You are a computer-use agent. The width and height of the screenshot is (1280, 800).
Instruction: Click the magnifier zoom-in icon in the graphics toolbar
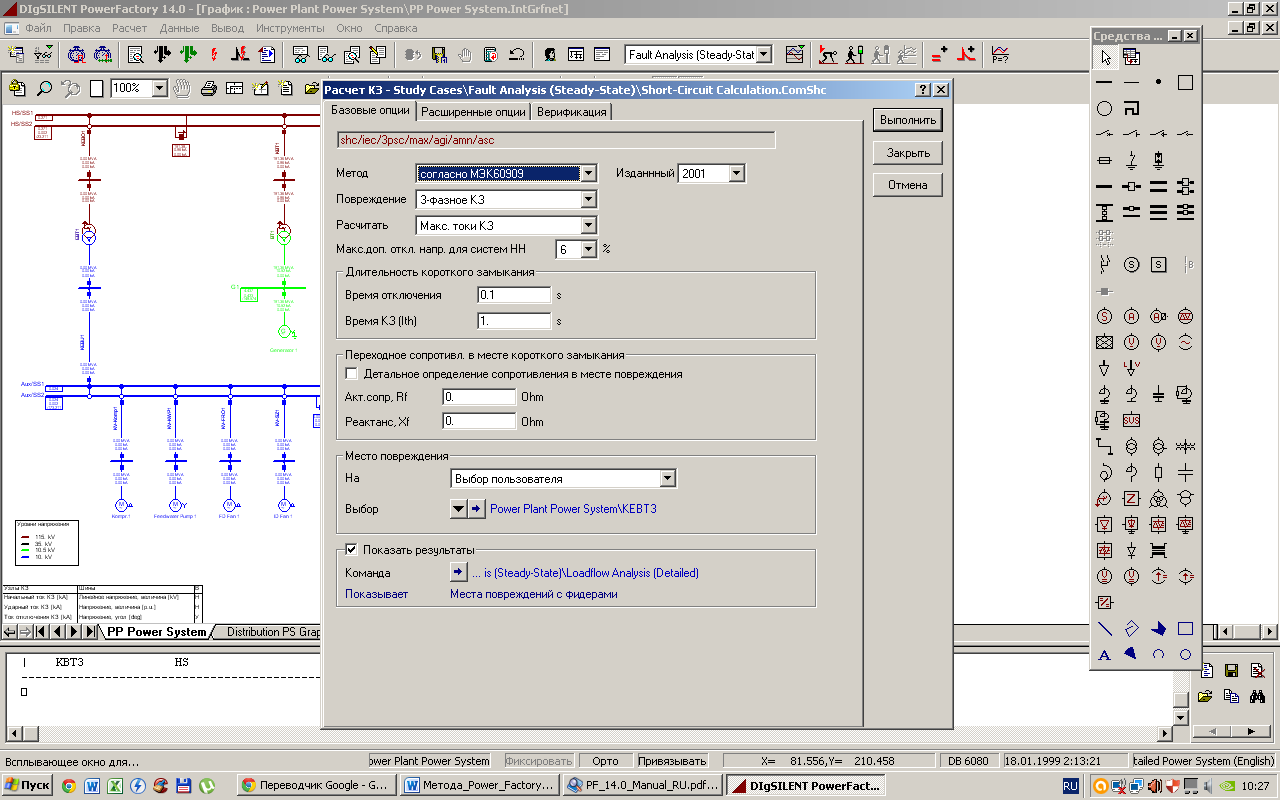coord(44,88)
